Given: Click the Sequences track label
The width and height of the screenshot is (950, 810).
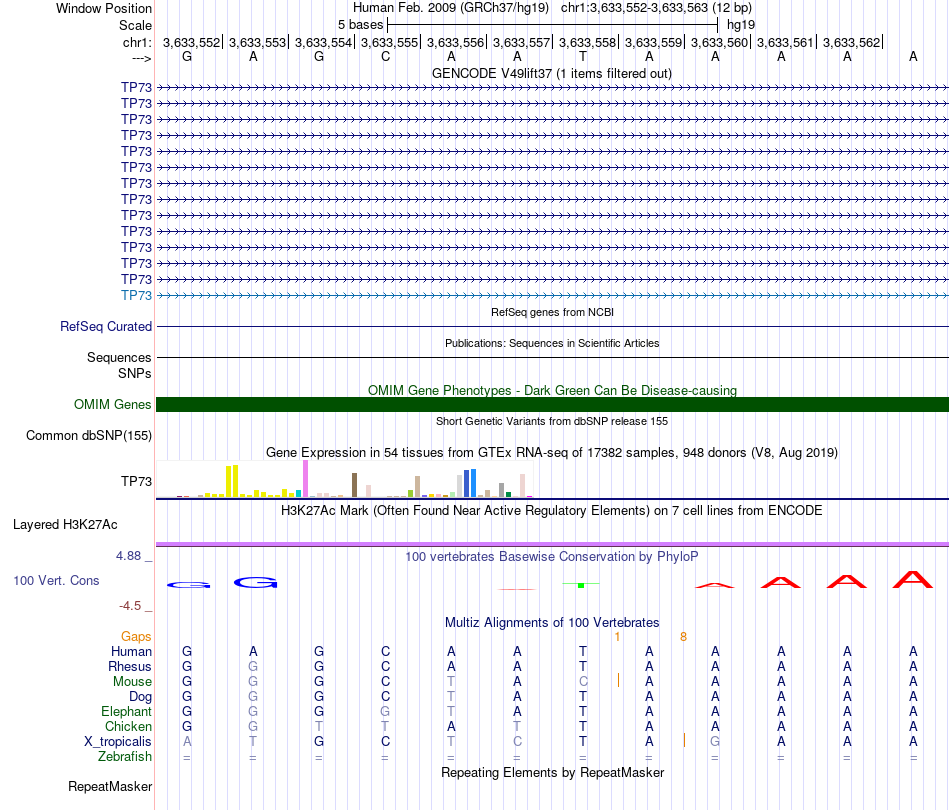Looking at the screenshot, I should [119, 357].
